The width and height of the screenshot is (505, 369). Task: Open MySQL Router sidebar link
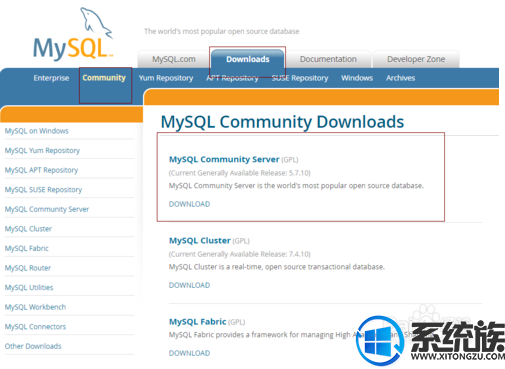click(28, 268)
